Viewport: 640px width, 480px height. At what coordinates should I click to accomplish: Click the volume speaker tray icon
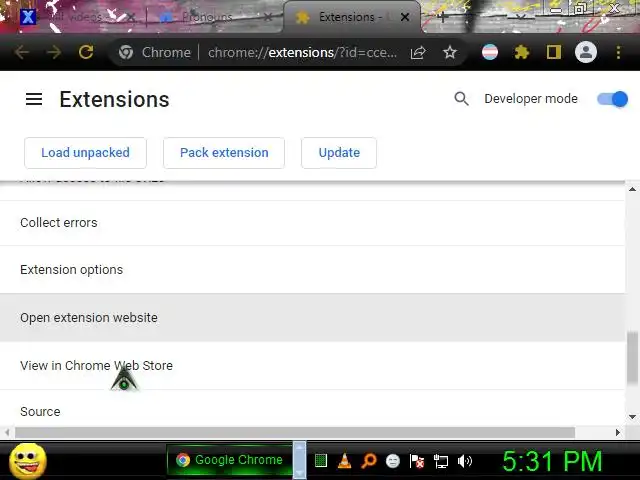coord(464,461)
